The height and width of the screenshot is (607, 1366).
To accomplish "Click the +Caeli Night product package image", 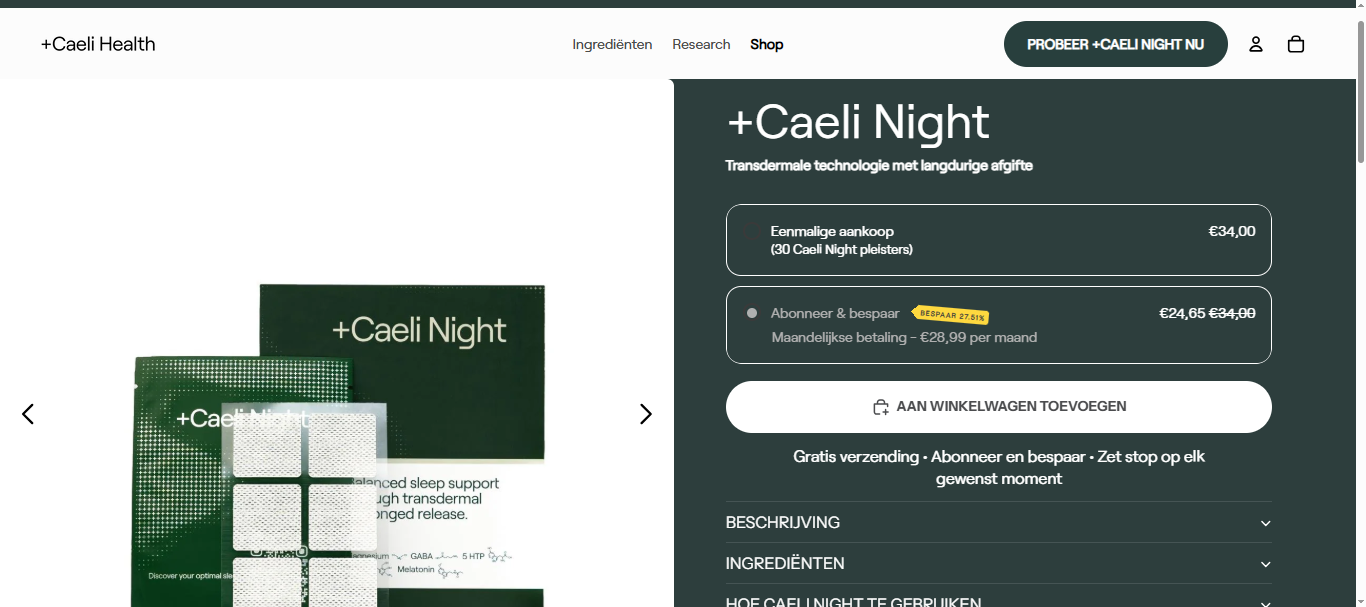I will coord(400,440).
